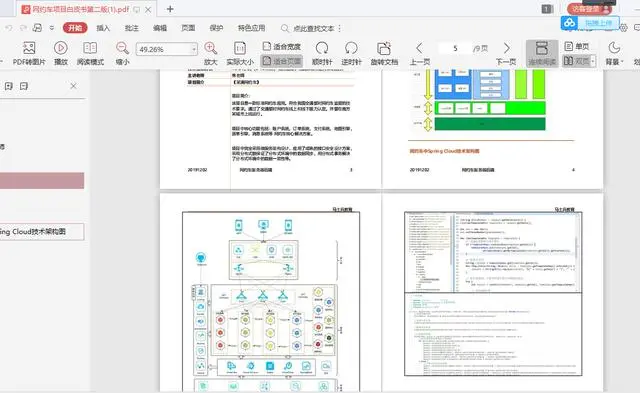Click the 放大 zoom in magnifier
The width and height of the screenshot is (640, 393).
211,53
